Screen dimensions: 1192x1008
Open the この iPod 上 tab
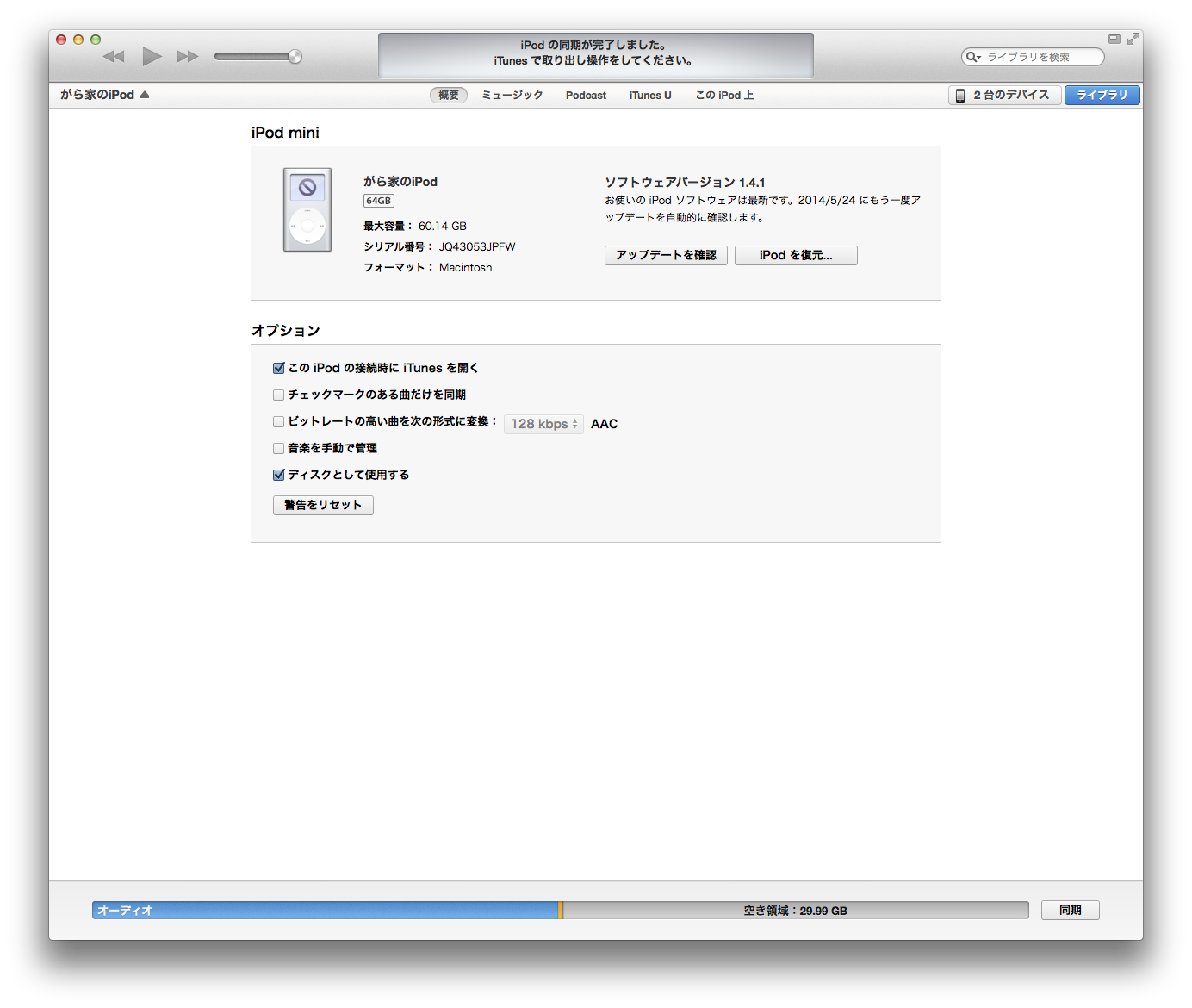coord(724,95)
